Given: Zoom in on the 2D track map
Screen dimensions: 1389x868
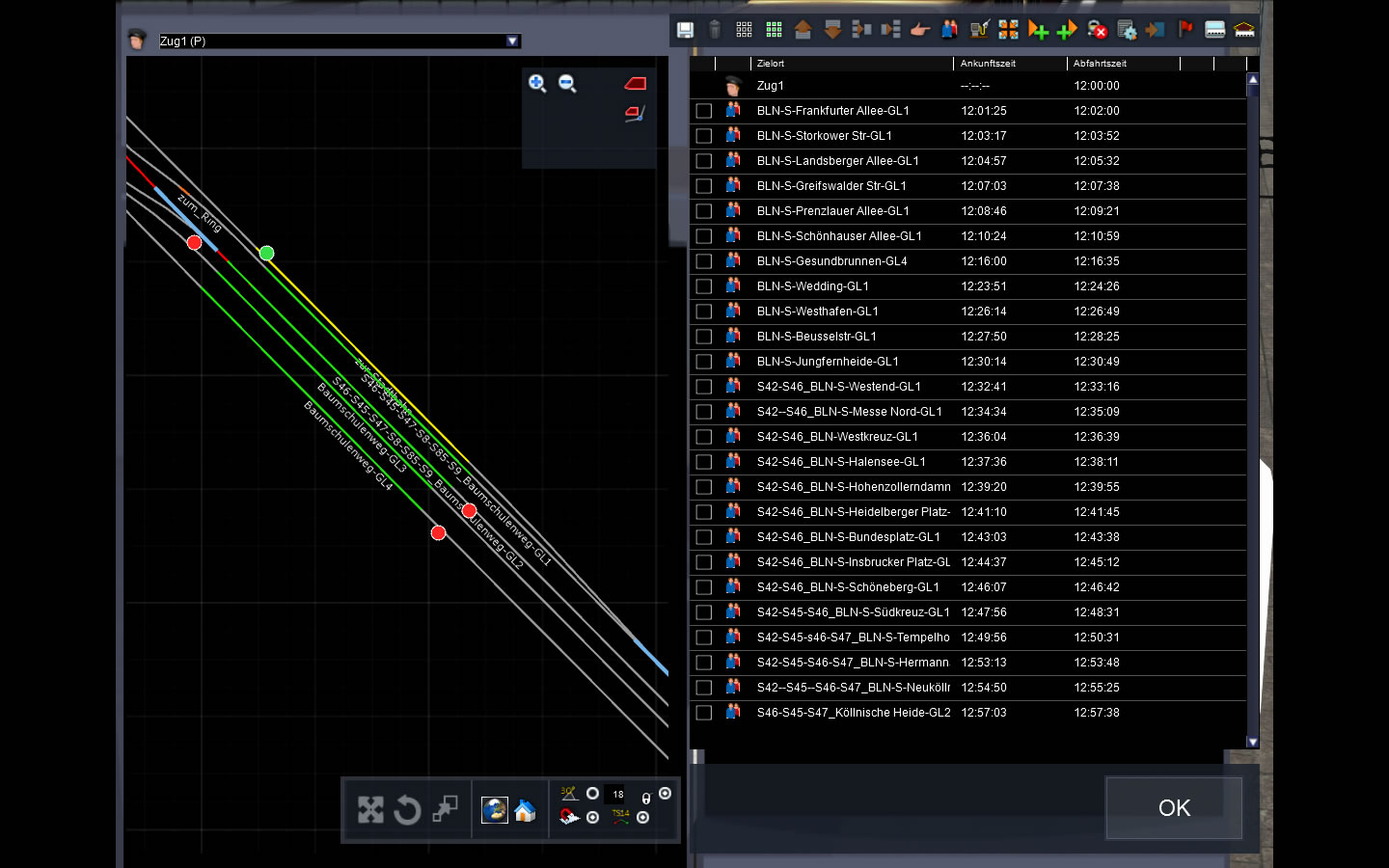Looking at the screenshot, I should pyautogui.click(x=537, y=84).
